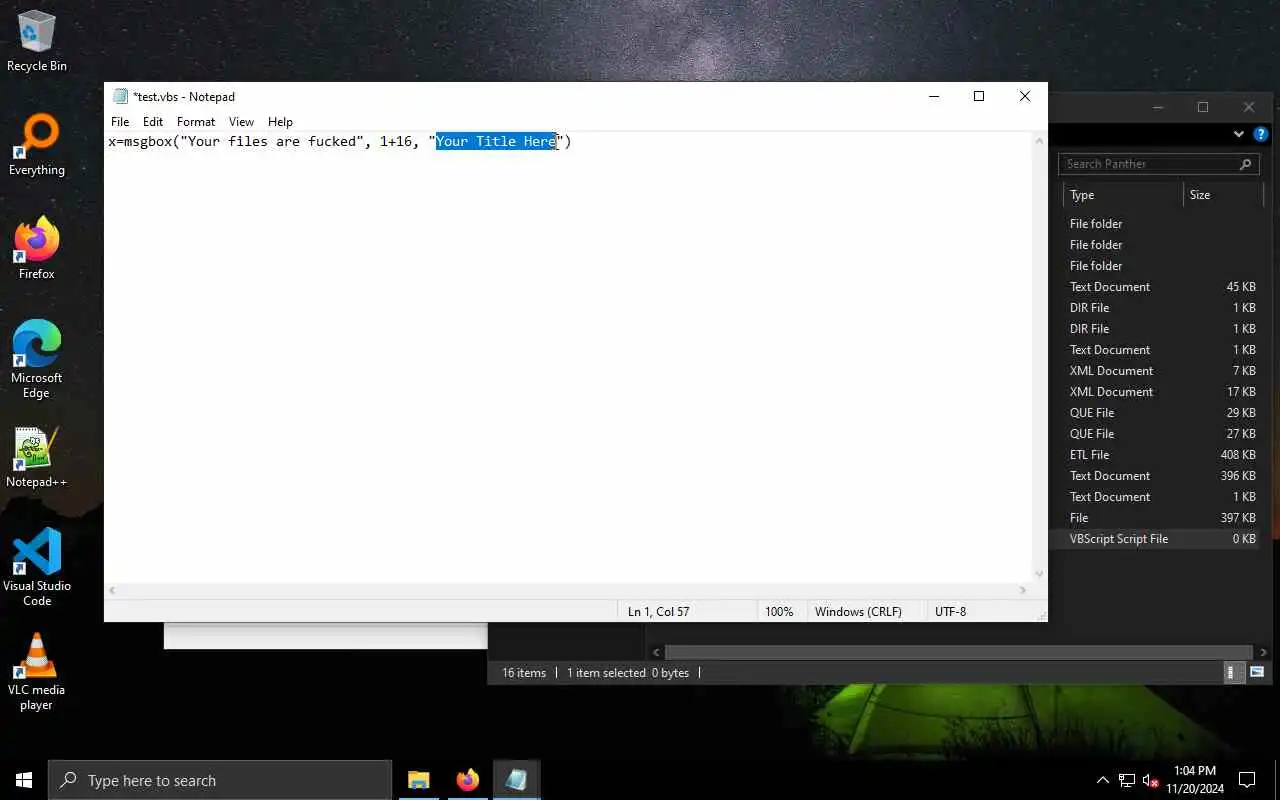Select the Visual Studio Code desktop shortcut

tap(37, 568)
